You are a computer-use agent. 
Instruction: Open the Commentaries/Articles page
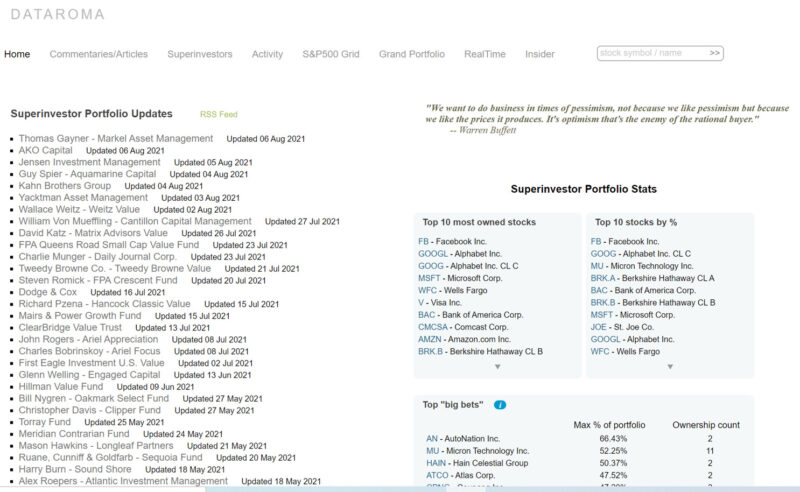(x=98, y=54)
